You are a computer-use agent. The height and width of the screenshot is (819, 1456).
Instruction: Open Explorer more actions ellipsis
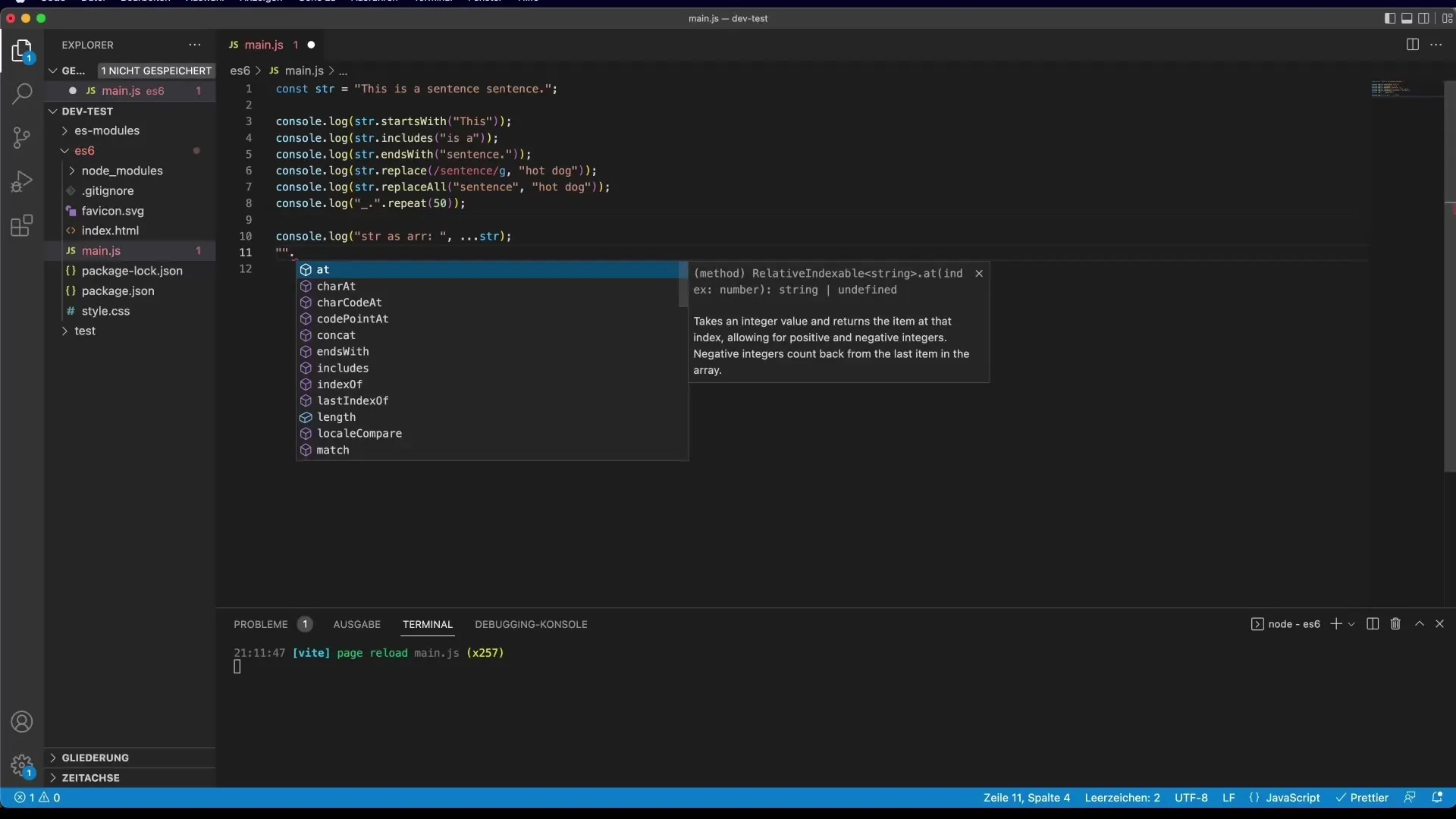pos(195,45)
